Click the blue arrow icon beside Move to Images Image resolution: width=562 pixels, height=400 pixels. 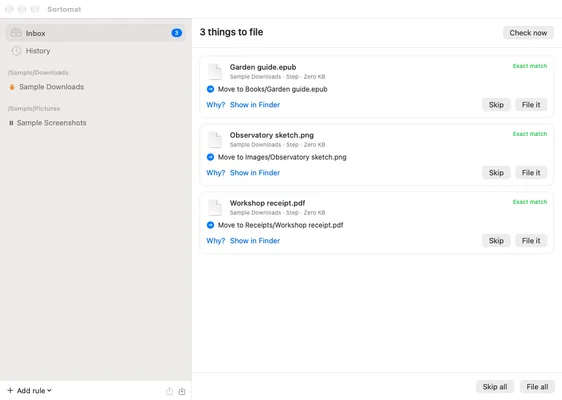(210, 157)
